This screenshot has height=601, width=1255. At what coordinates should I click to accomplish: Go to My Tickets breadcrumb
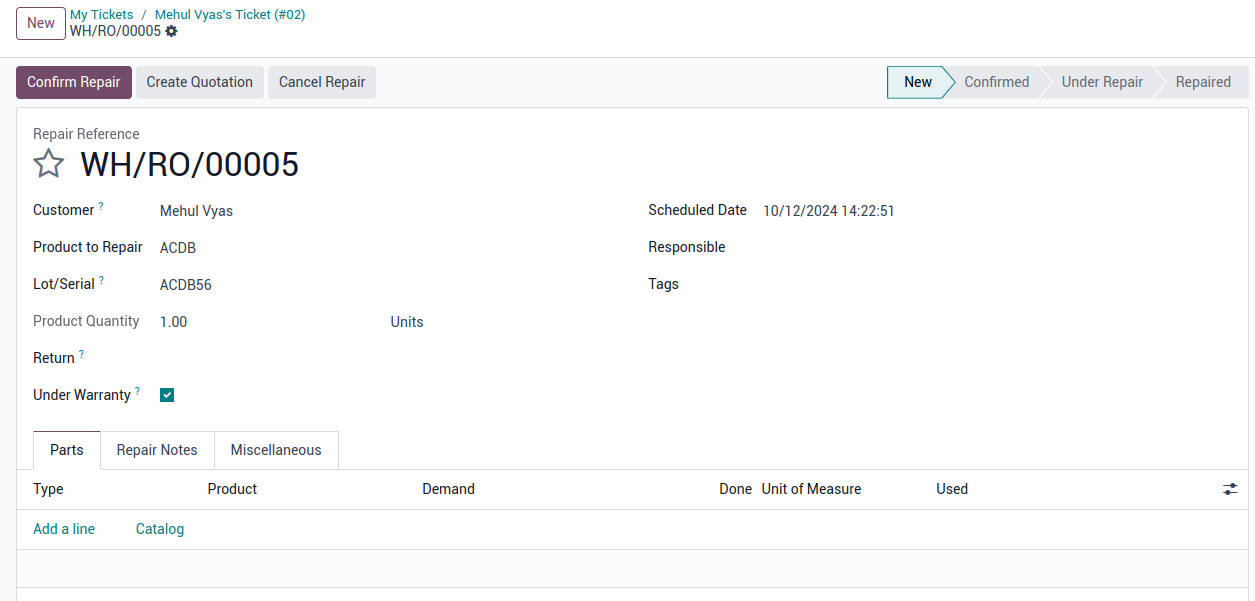click(x=102, y=15)
